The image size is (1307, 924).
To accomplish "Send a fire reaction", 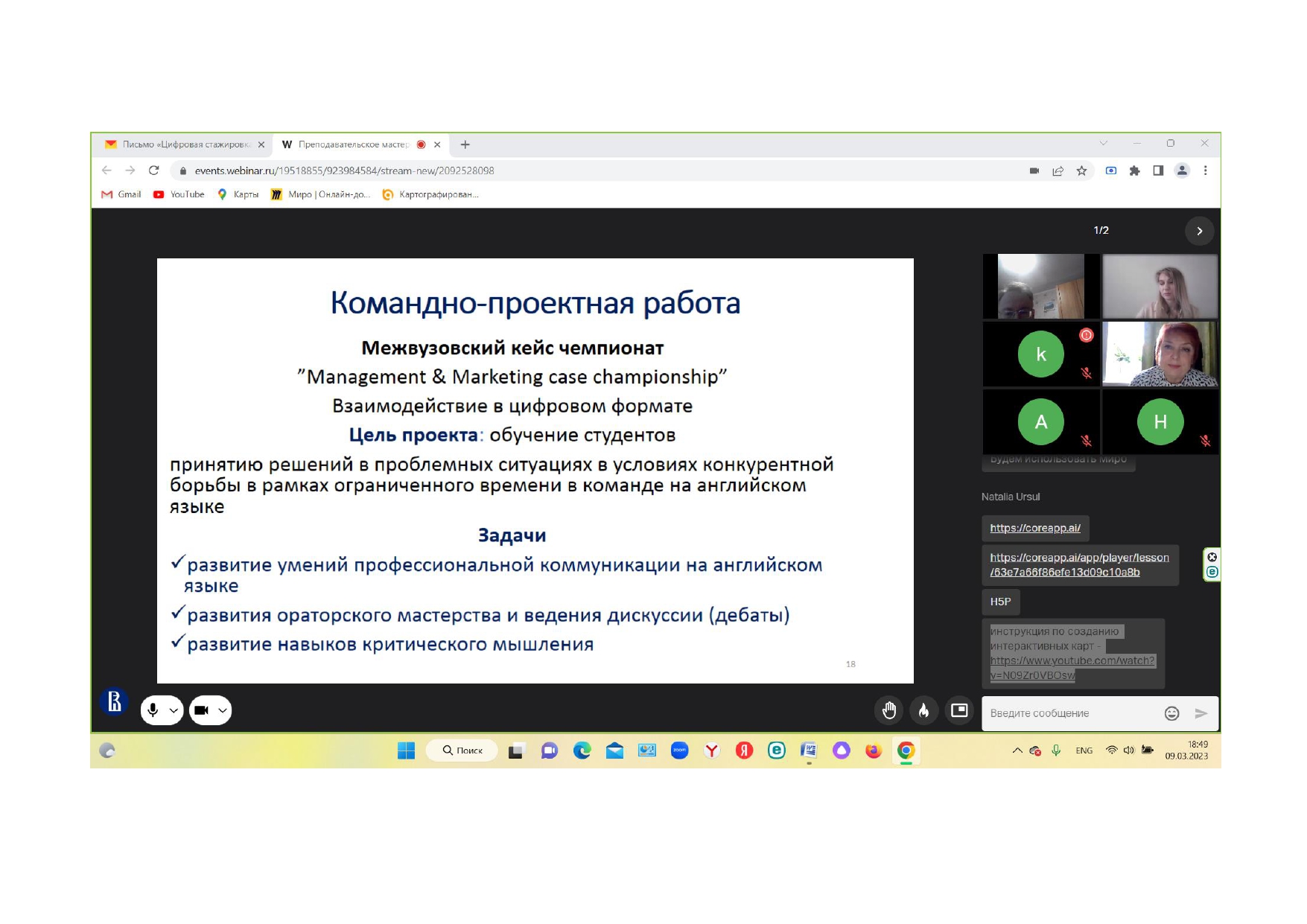I will tap(923, 710).
